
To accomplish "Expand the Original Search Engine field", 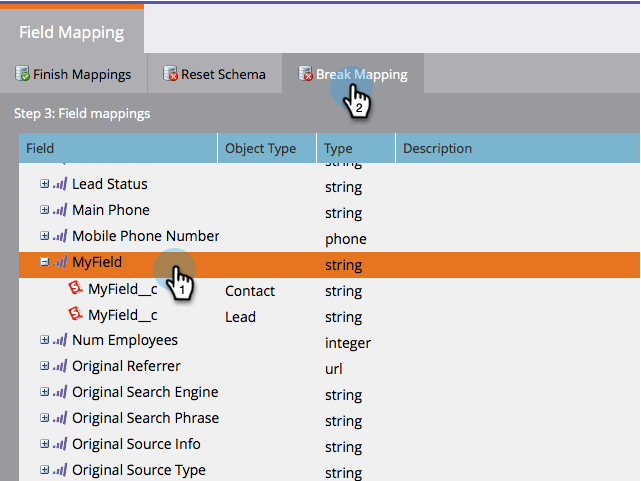I will pyautogui.click(x=44, y=392).
